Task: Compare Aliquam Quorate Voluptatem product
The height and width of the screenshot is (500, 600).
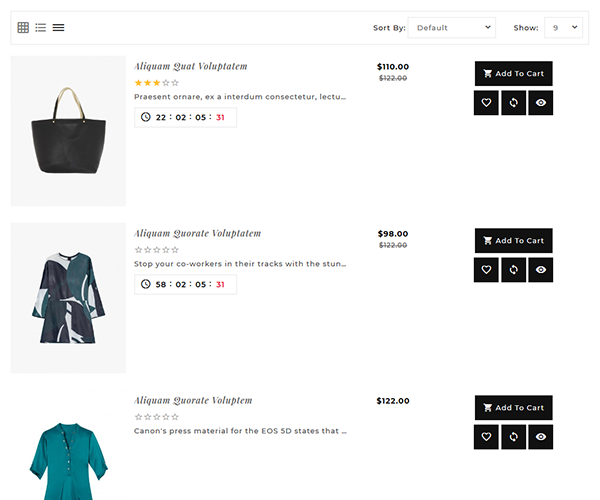Action: pyautogui.click(x=514, y=270)
